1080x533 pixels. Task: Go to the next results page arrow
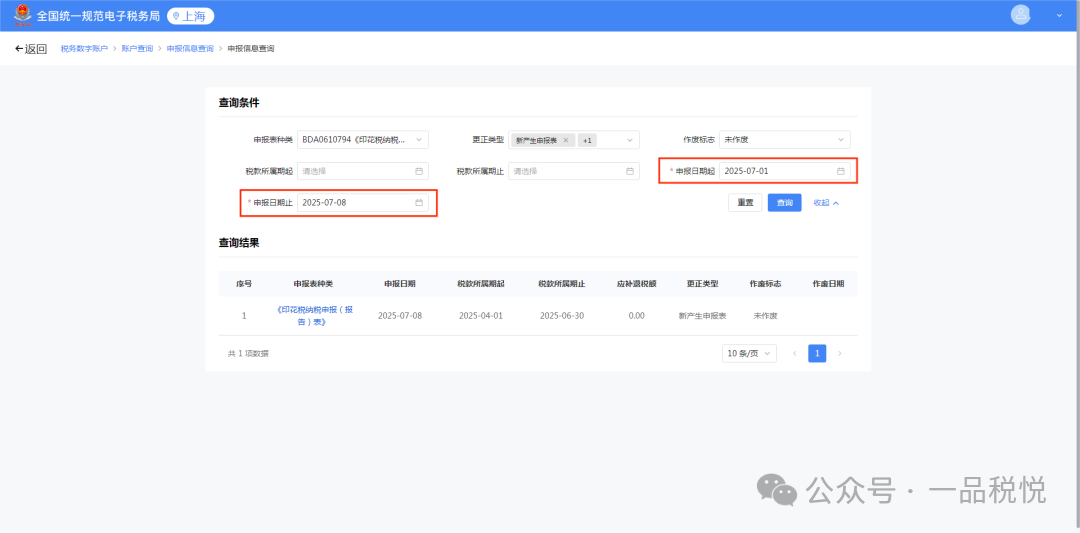[840, 353]
